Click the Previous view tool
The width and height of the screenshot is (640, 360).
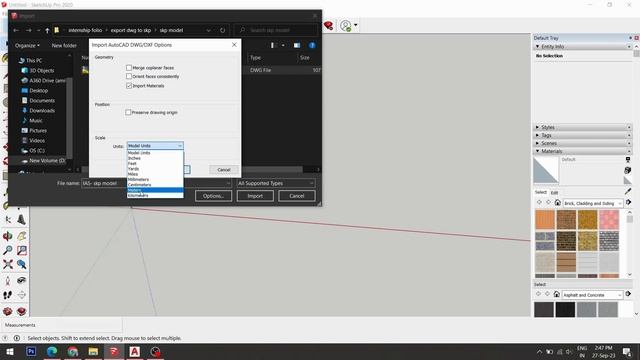point(22,264)
